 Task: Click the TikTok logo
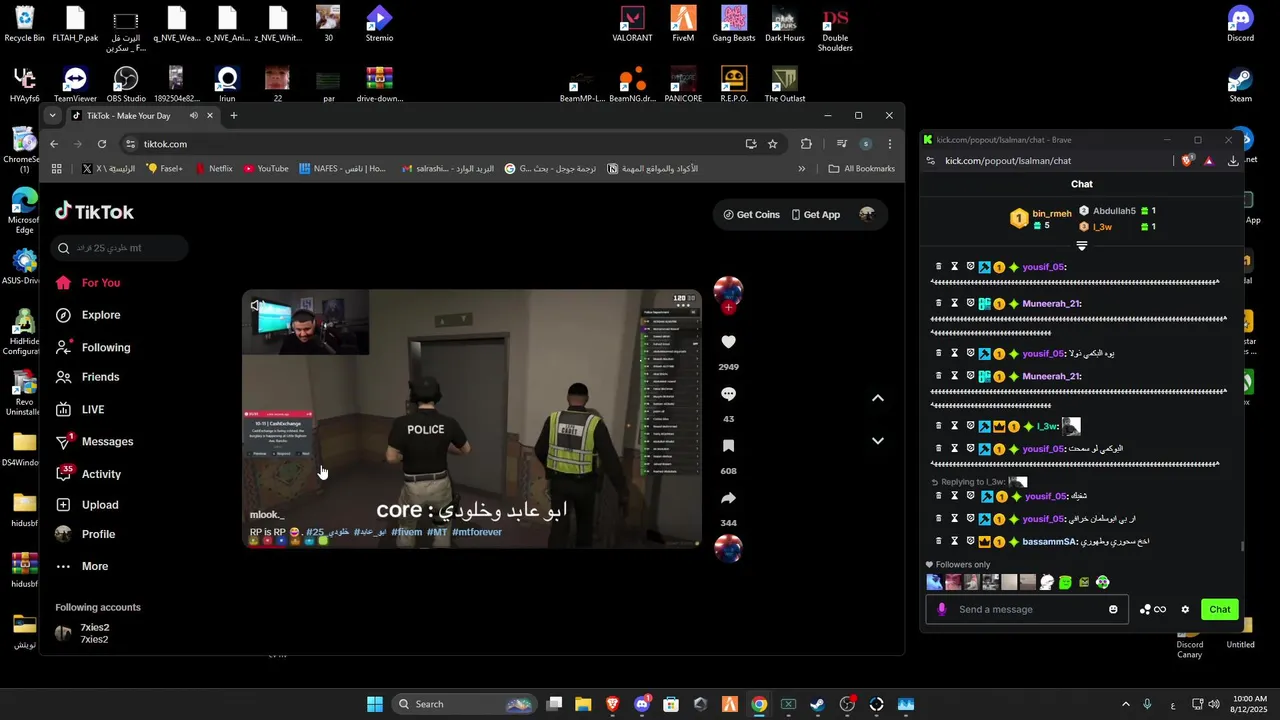click(x=94, y=211)
